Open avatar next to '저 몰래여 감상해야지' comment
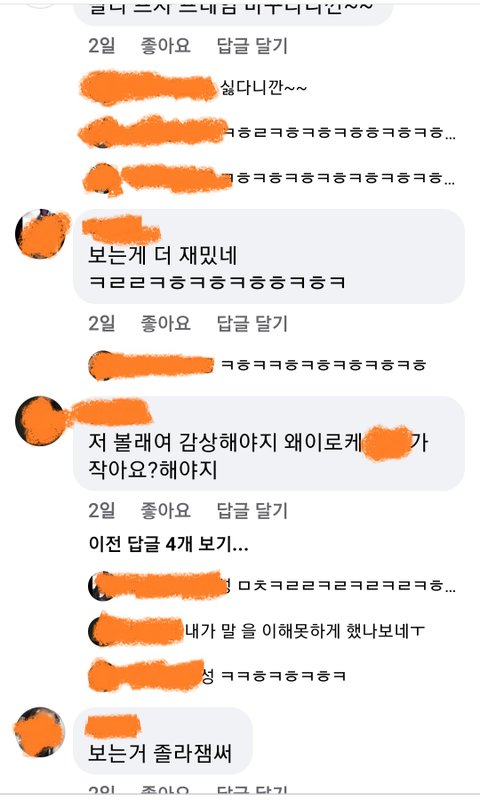The image size is (480, 800). 41,421
